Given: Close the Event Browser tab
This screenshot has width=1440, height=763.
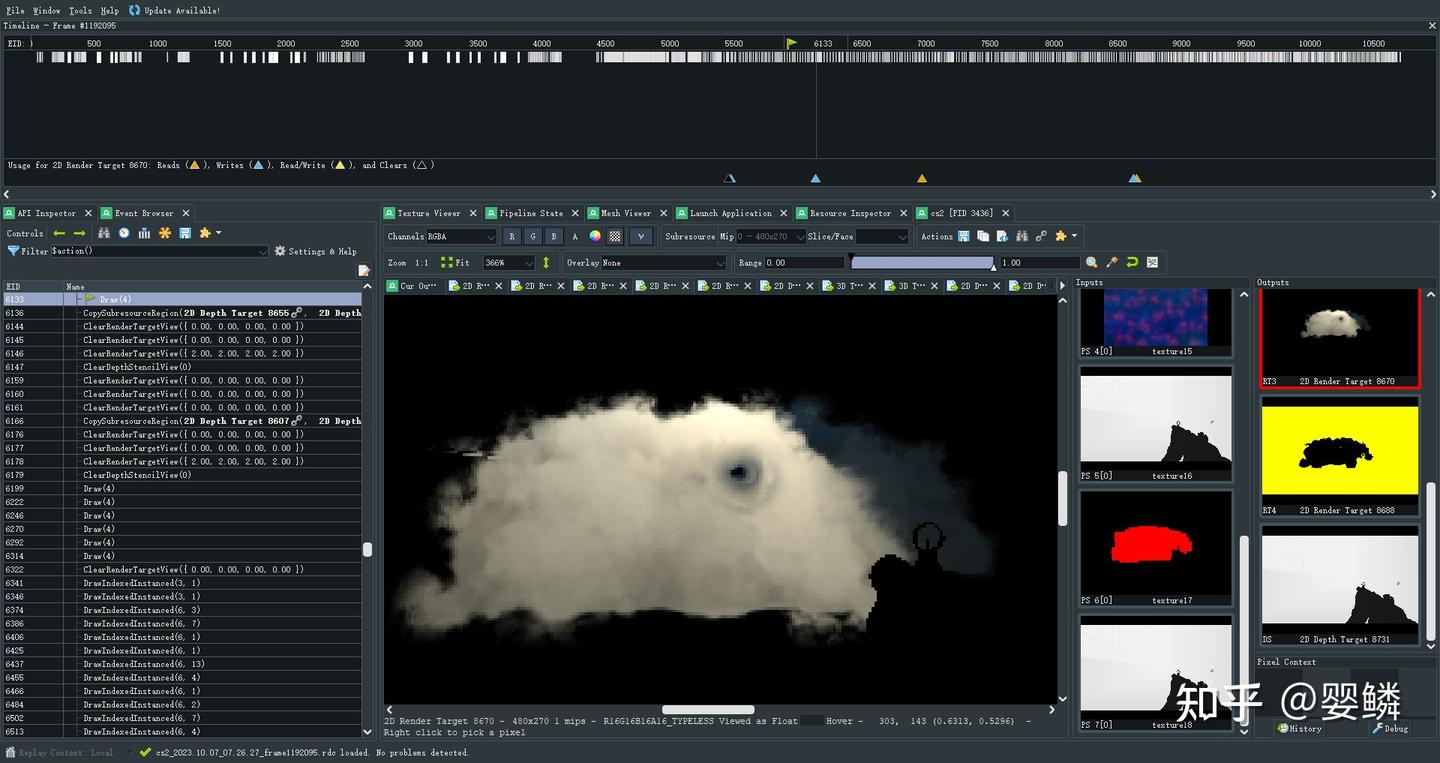Looking at the screenshot, I should click(185, 213).
